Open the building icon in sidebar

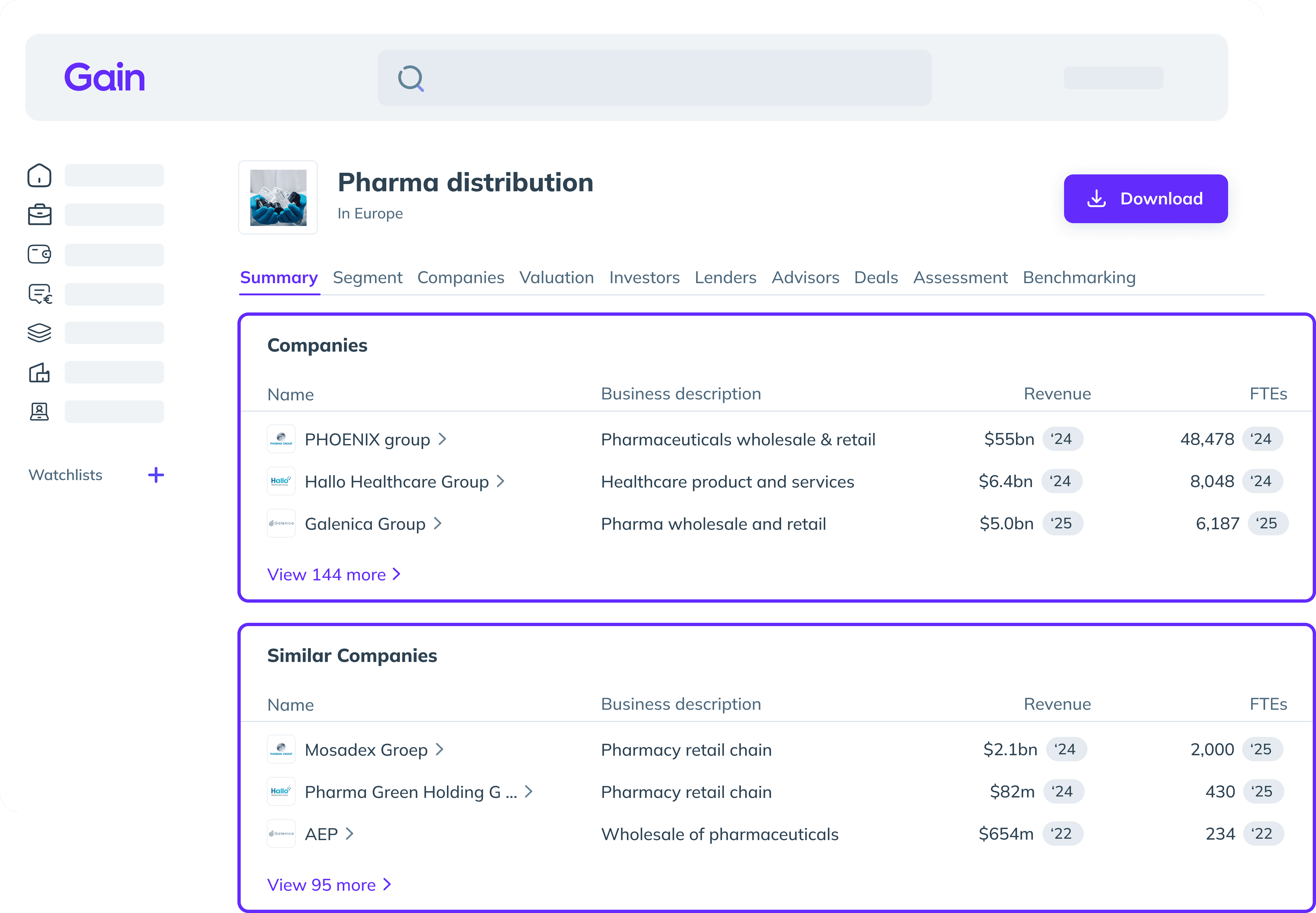pyautogui.click(x=39, y=372)
